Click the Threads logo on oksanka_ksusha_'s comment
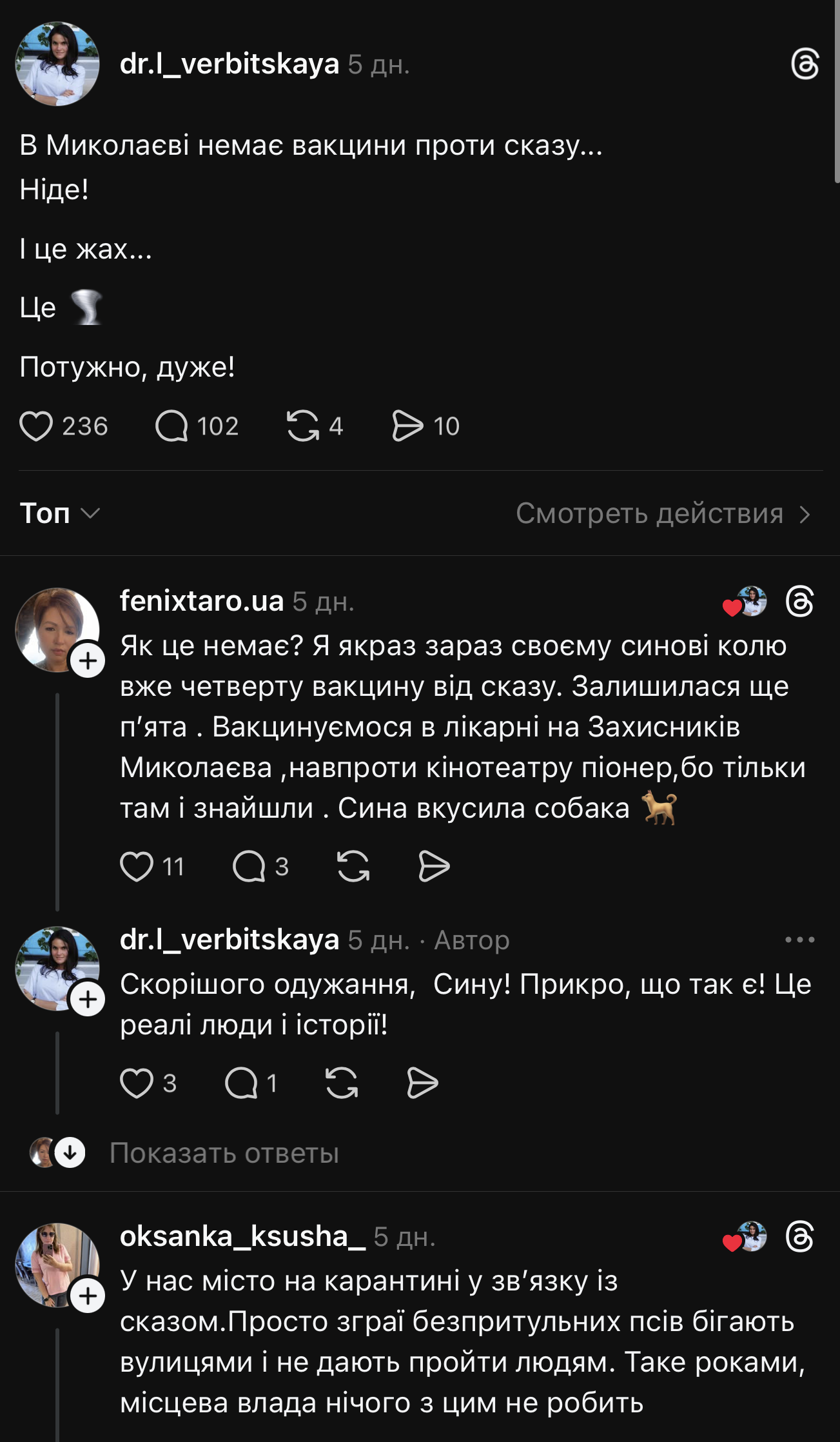840x1442 pixels. click(x=800, y=1237)
